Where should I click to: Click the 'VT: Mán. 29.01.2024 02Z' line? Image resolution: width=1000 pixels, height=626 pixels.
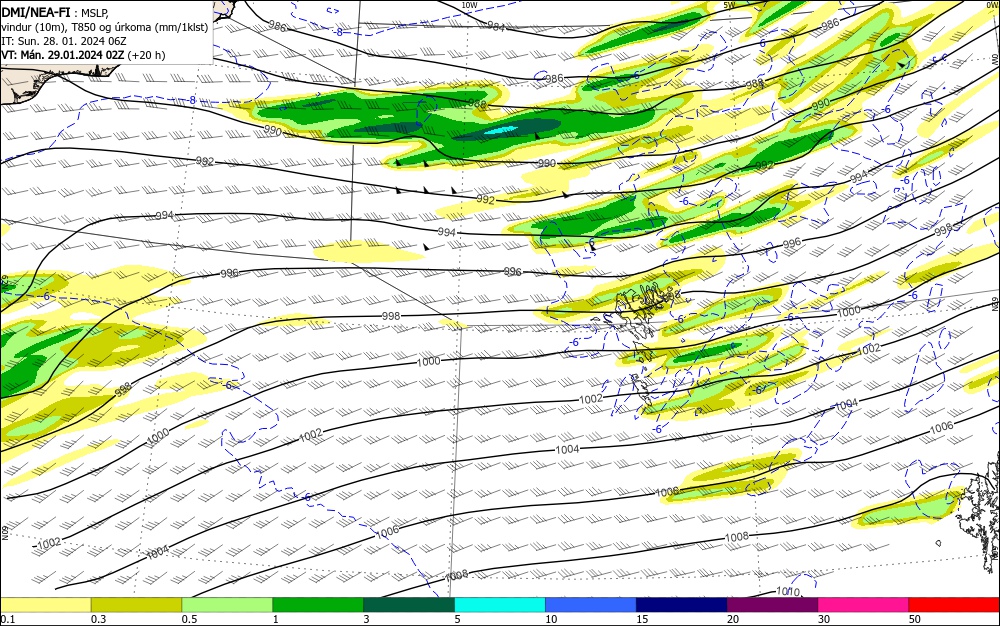(x=83, y=55)
